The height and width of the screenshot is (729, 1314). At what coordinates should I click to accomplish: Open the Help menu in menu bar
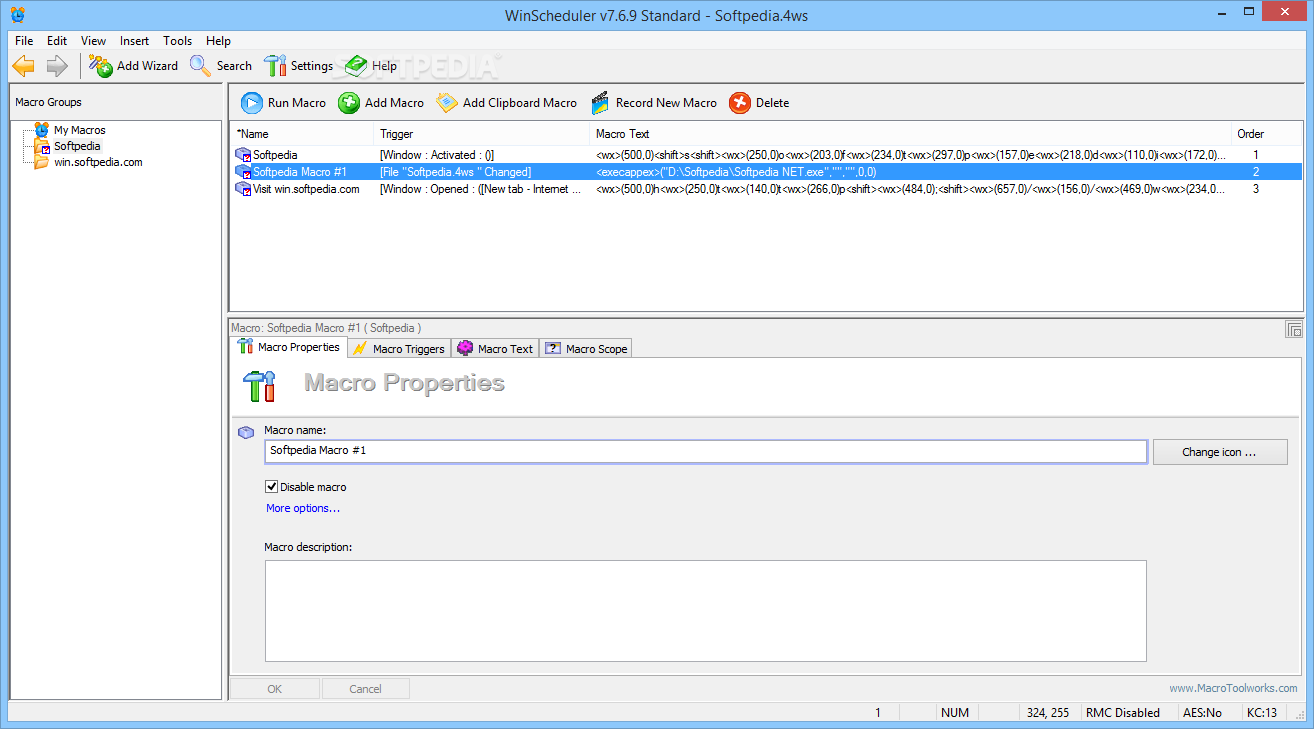[218, 41]
